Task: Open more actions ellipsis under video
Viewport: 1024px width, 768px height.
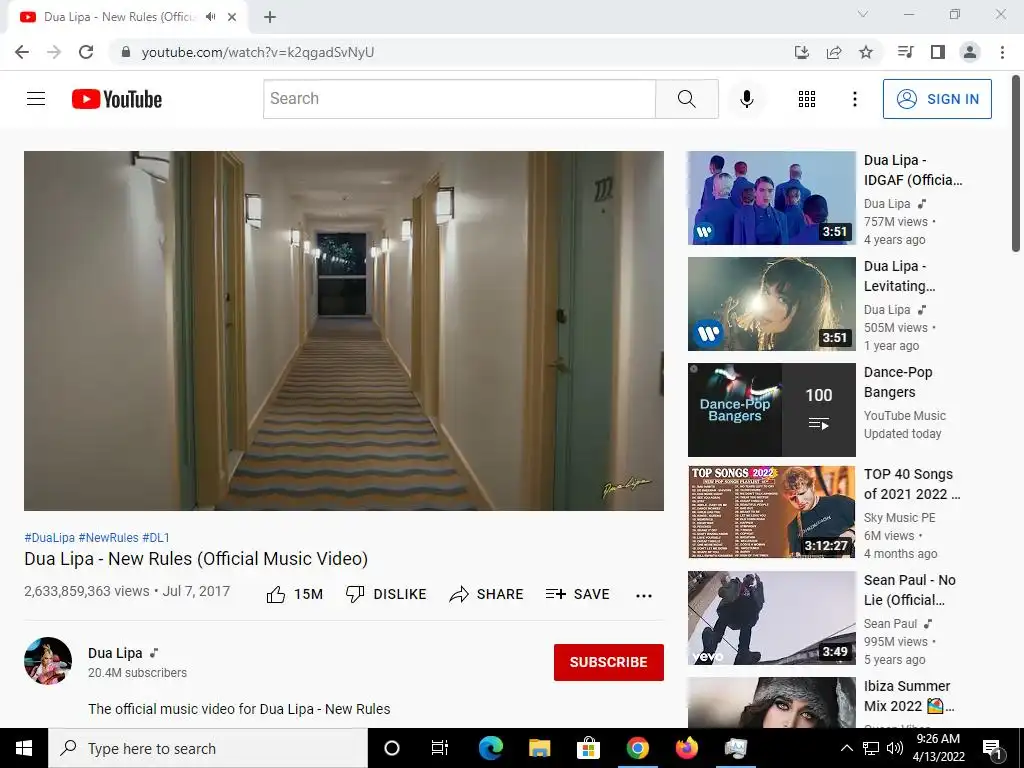Action: (x=644, y=595)
